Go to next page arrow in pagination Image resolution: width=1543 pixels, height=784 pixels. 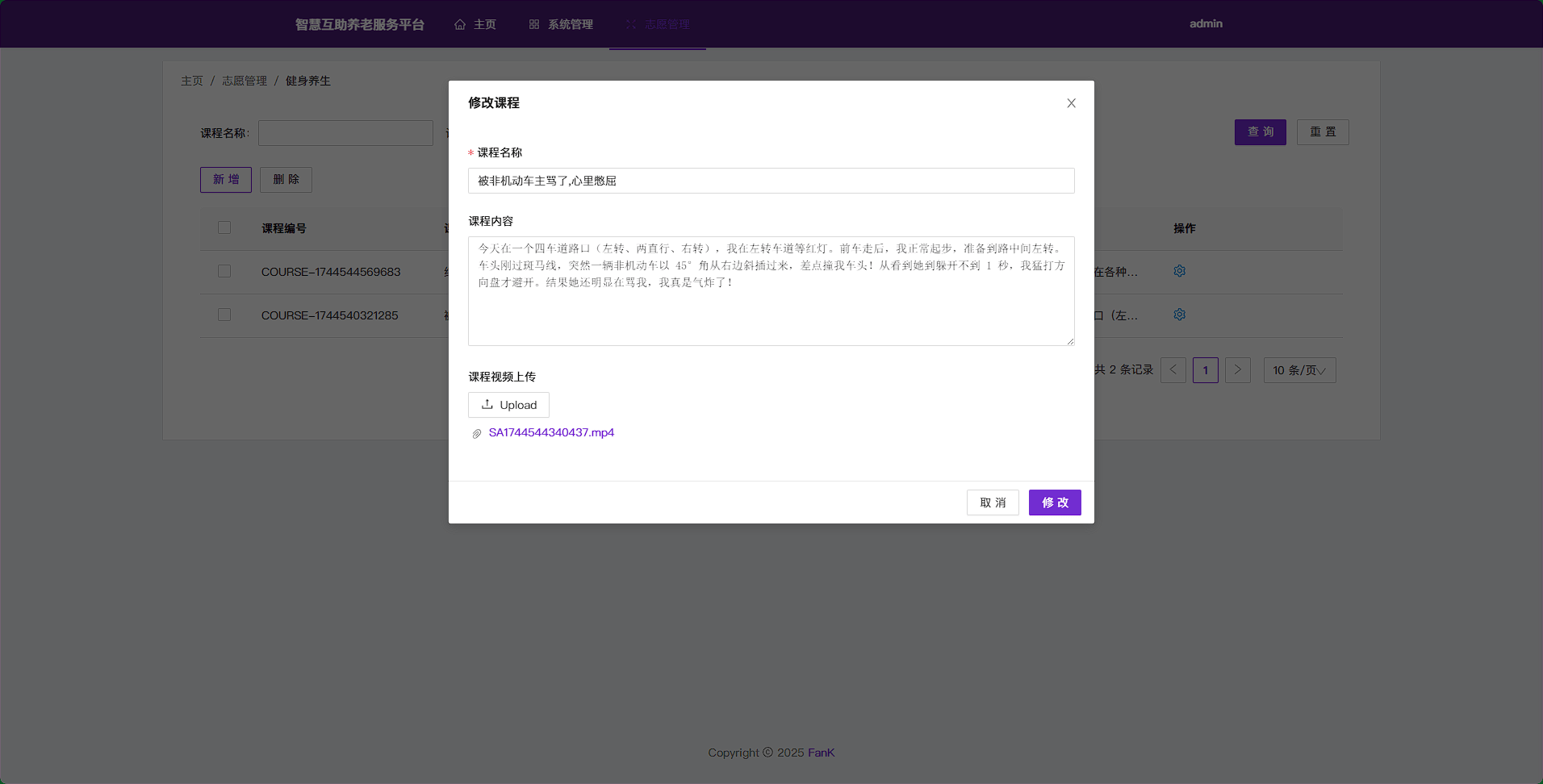coord(1238,370)
